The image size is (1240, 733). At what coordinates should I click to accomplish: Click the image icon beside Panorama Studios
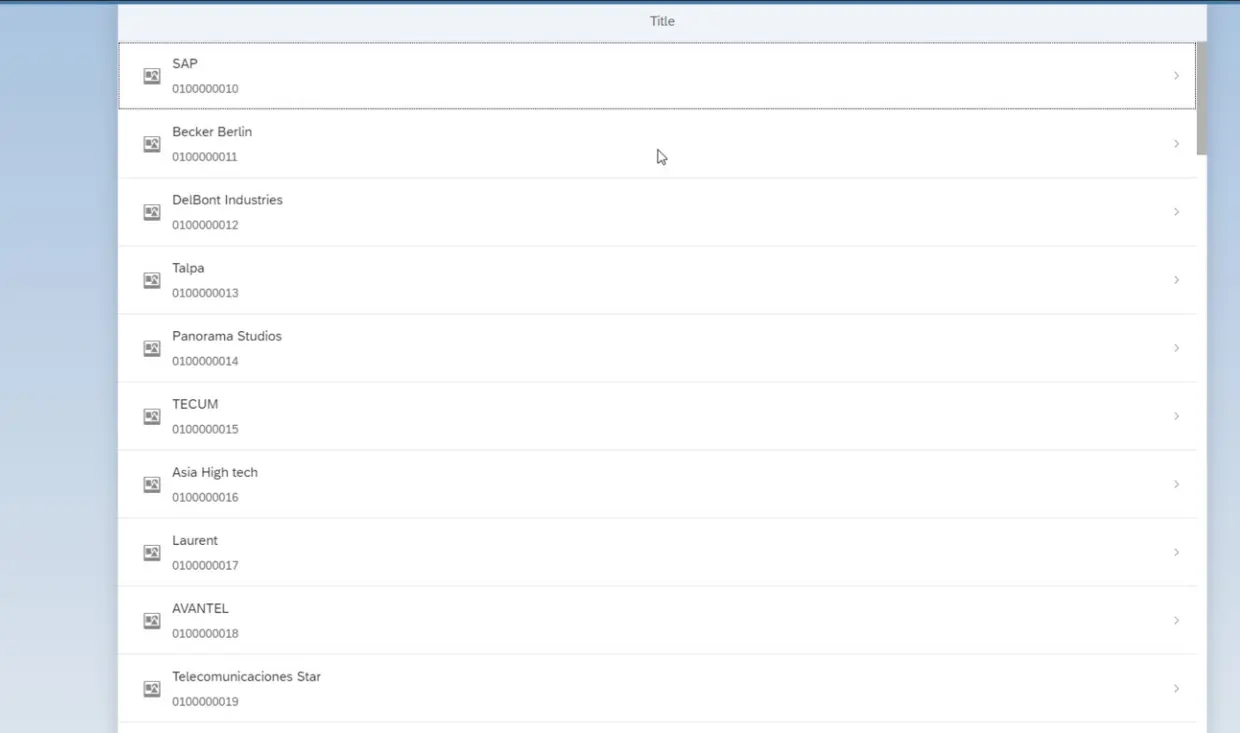click(152, 348)
